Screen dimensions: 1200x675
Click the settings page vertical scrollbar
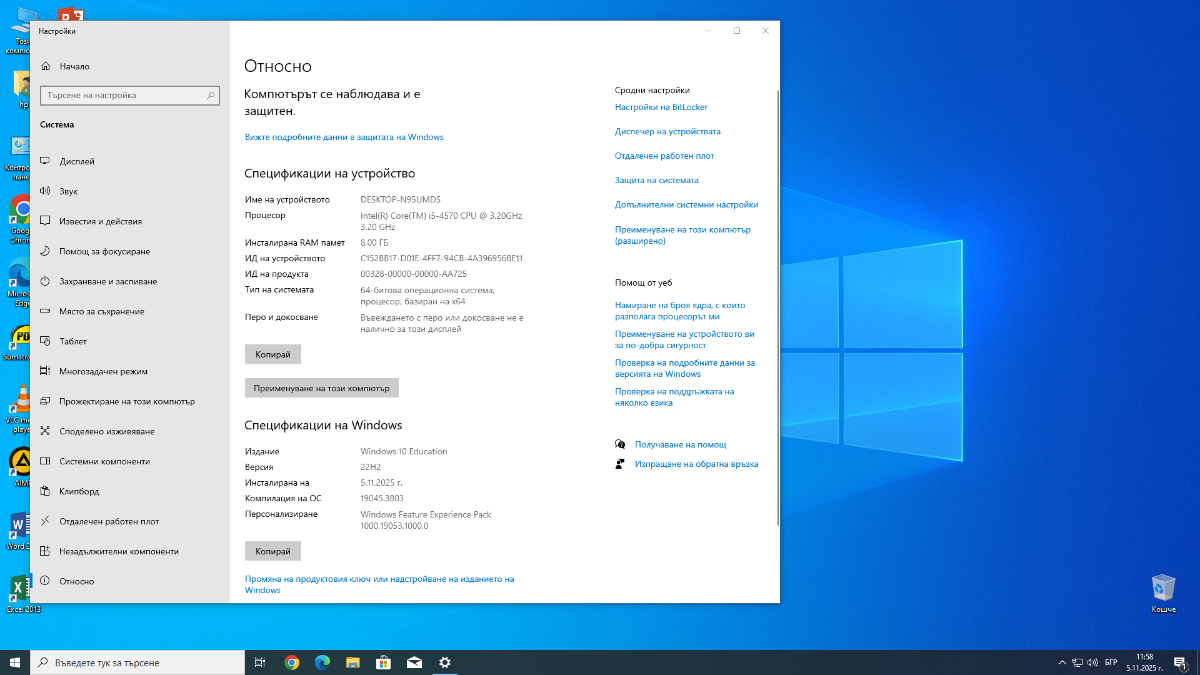(x=777, y=300)
